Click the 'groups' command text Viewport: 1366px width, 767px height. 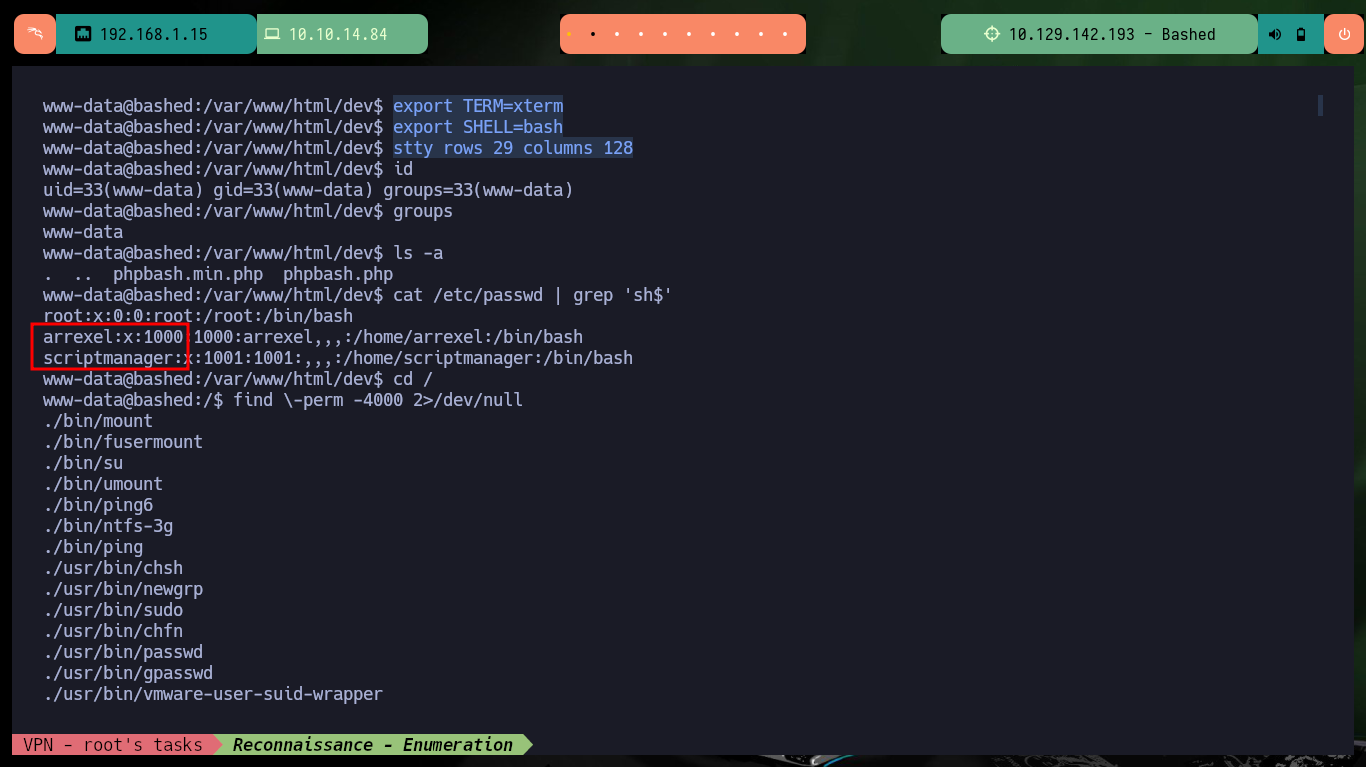click(423, 211)
